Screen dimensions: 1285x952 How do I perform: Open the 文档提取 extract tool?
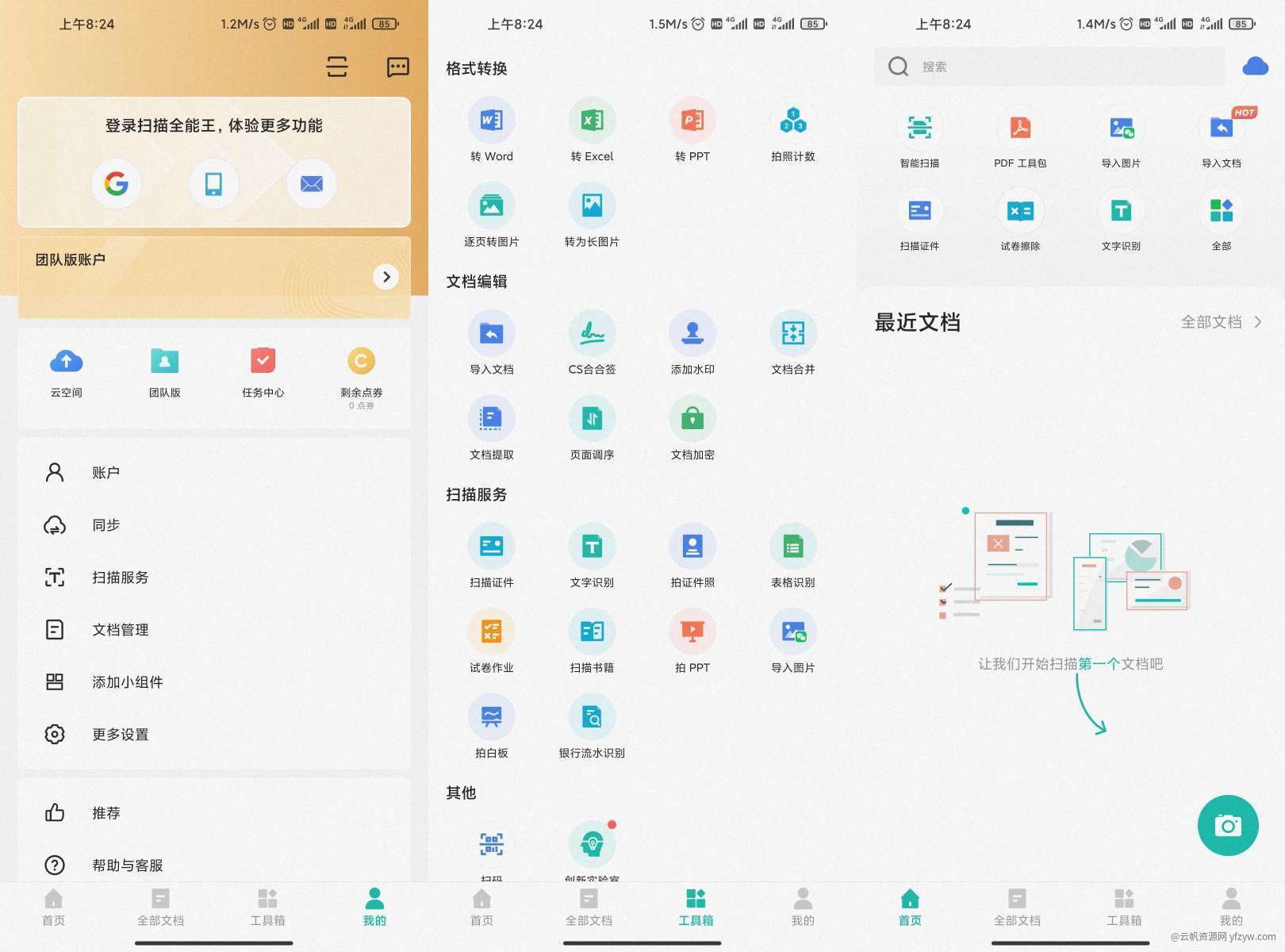point(492,429)
